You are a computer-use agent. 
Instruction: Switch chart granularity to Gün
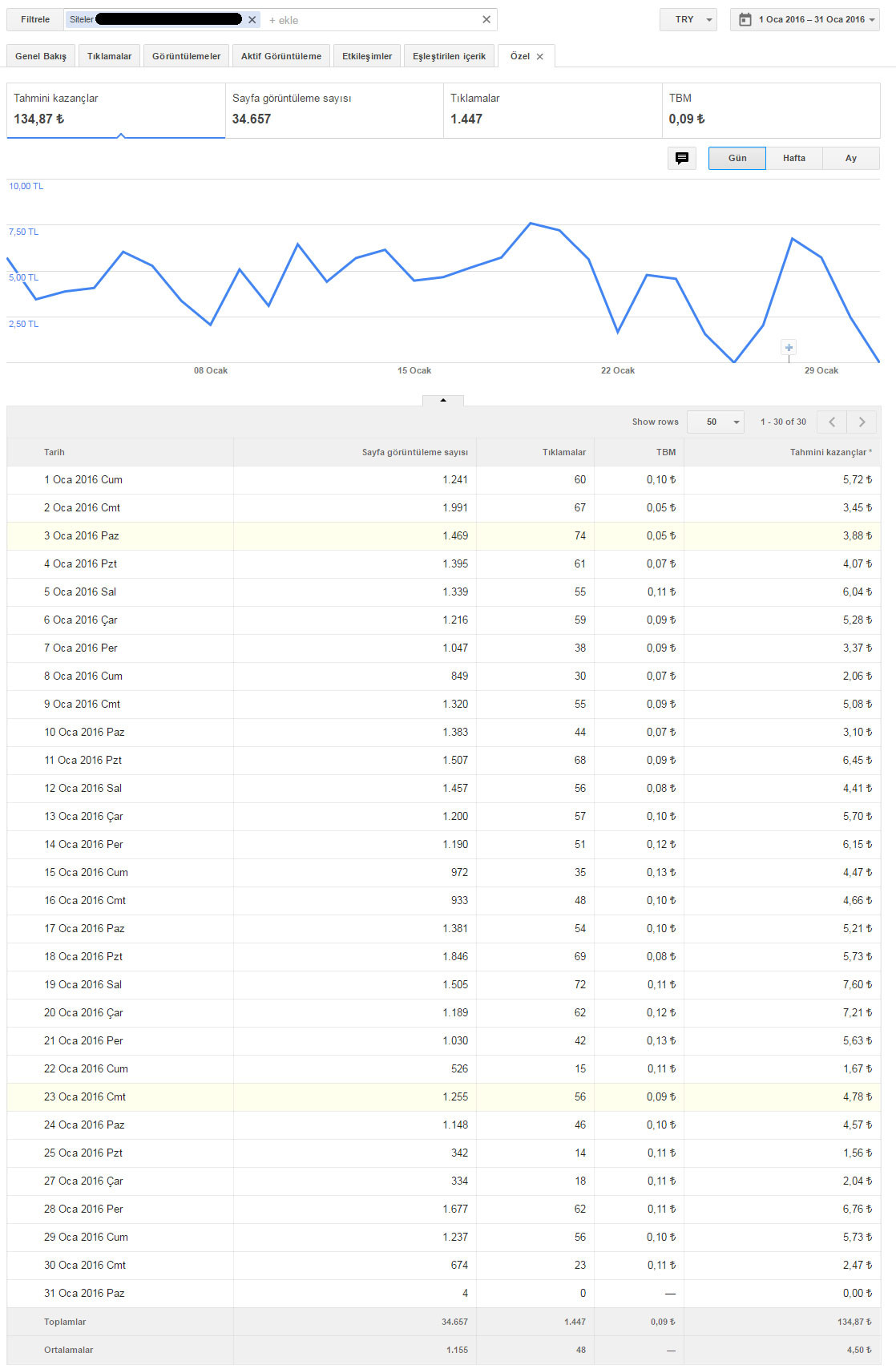pyautogui.click(x=737, y=158)
